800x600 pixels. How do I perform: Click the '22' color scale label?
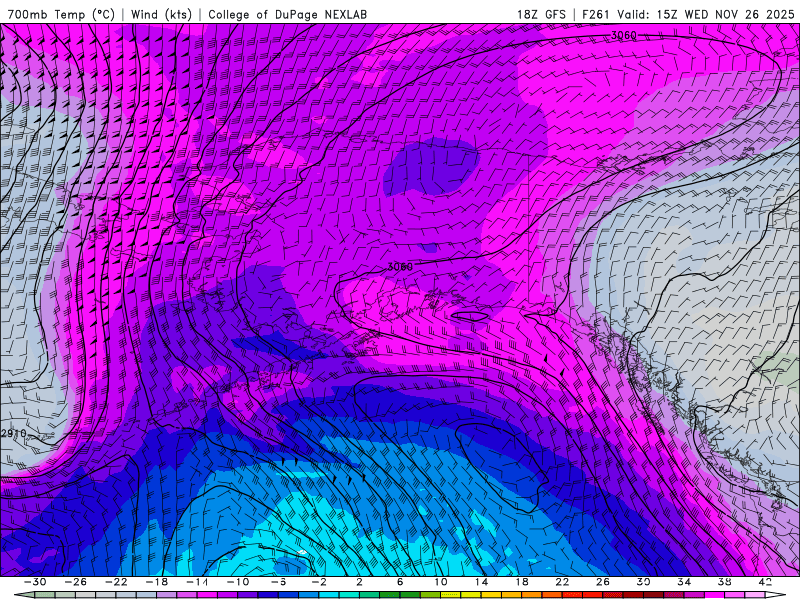click(x=562, y=582)
